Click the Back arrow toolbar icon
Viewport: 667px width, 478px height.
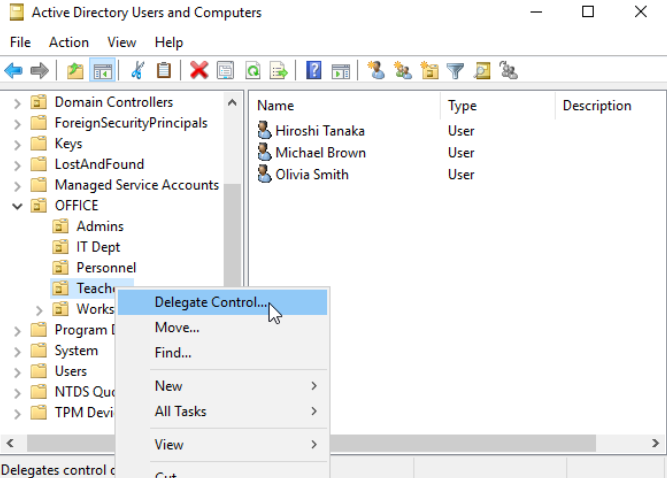coord(14,71)
